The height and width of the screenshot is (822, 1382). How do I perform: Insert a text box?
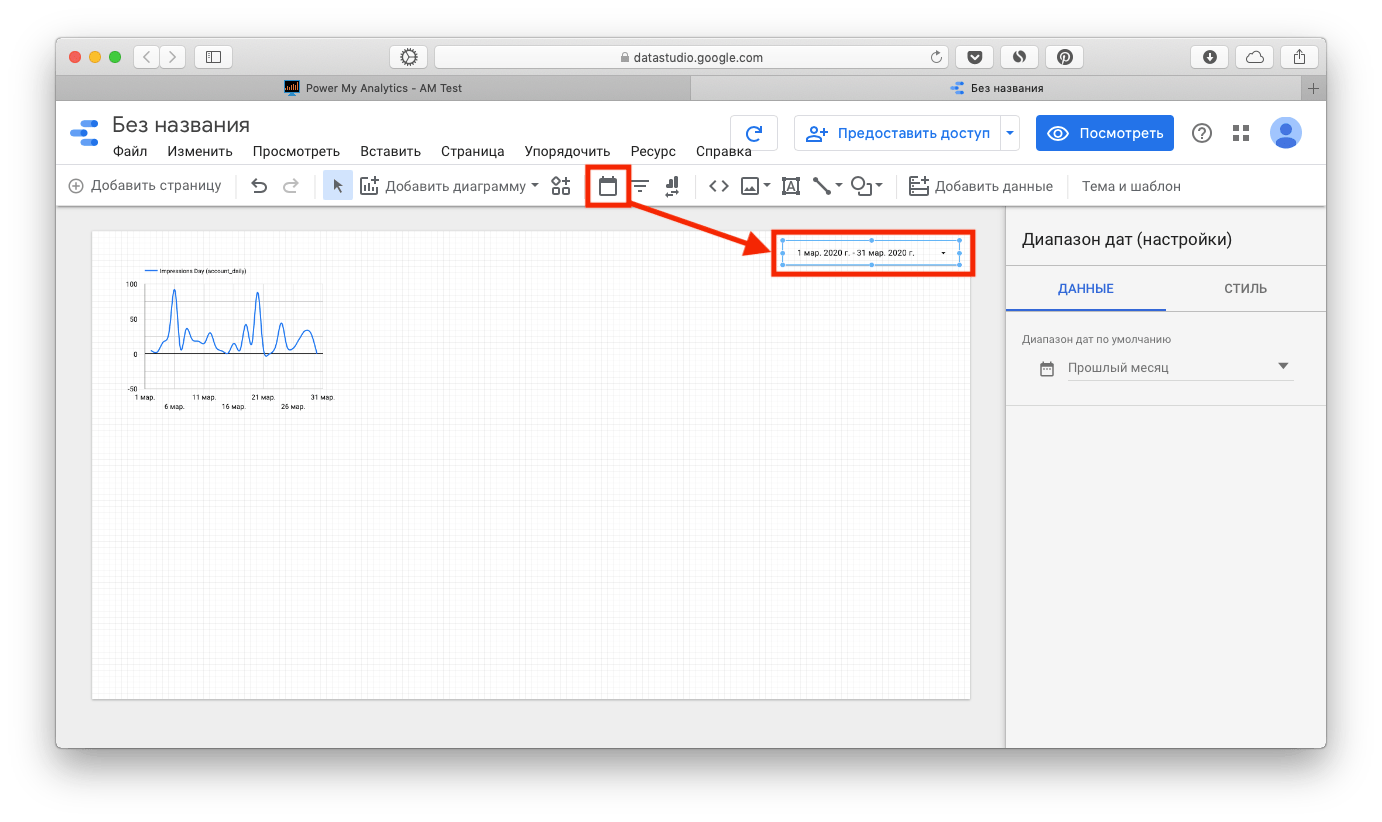[791, 186]
